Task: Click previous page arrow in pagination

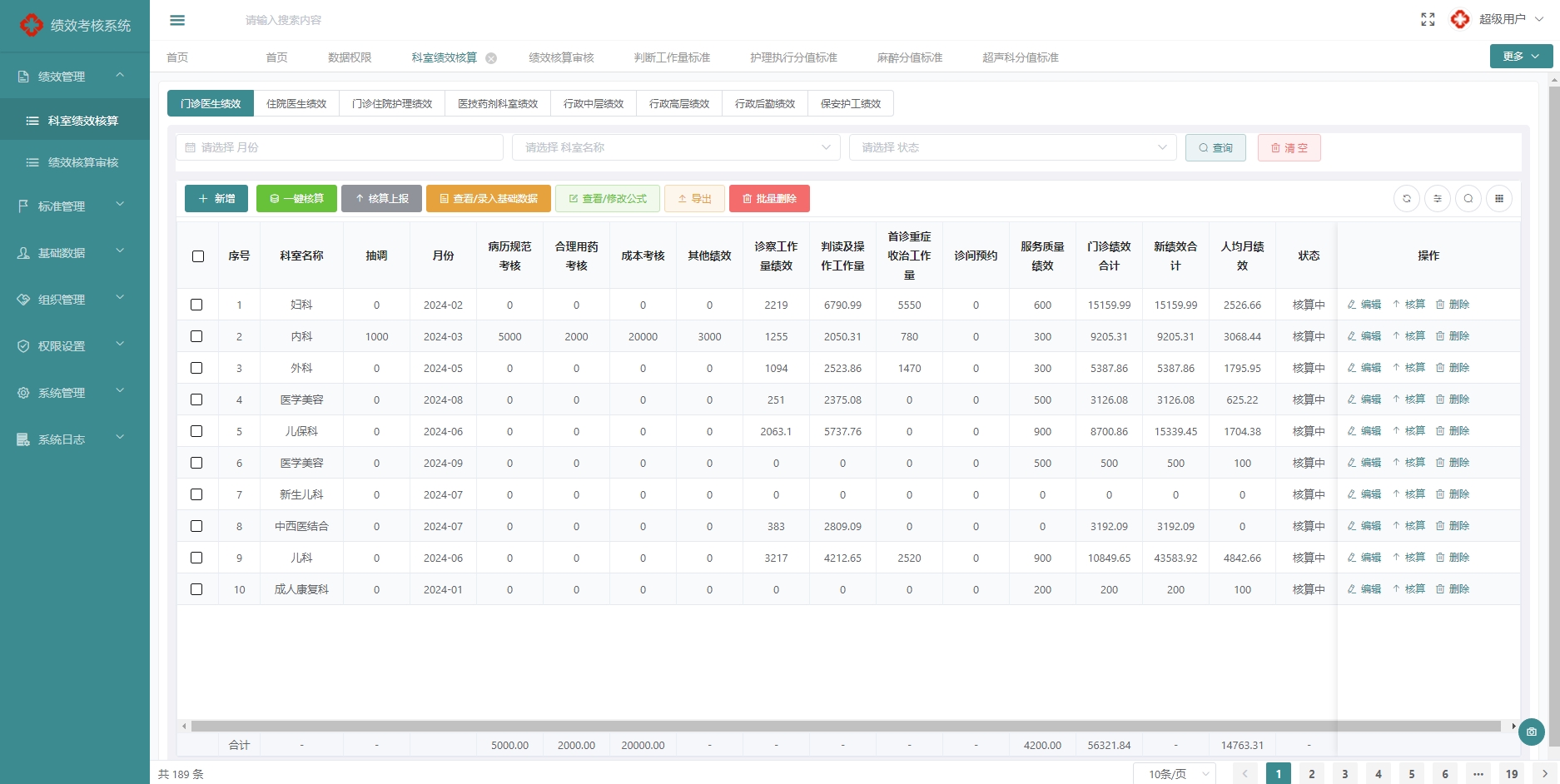Action: 1245,774
